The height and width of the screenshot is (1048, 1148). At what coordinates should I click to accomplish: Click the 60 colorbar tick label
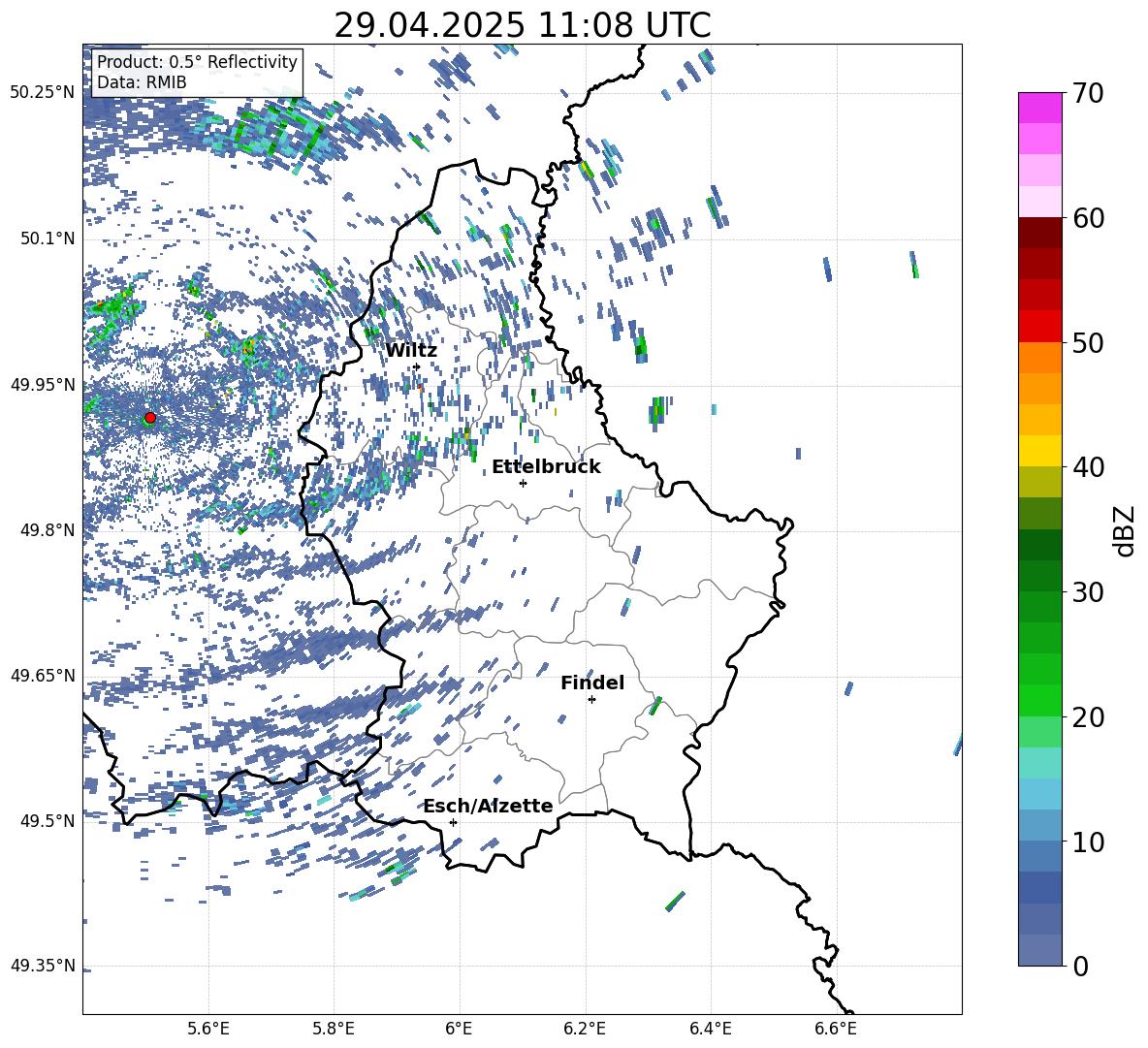tap(1088, 218)
